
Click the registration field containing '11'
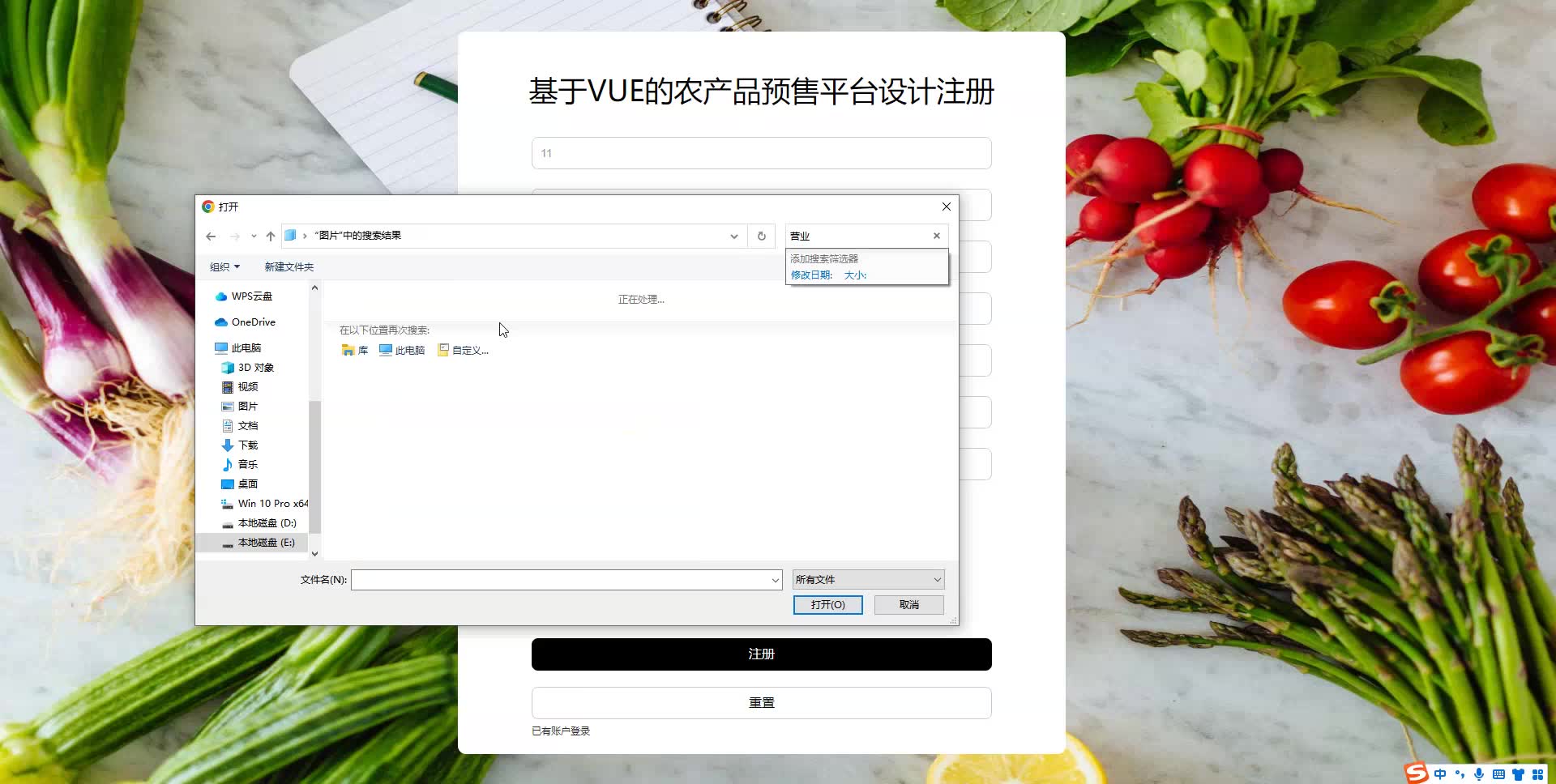(x=762, y=153)
